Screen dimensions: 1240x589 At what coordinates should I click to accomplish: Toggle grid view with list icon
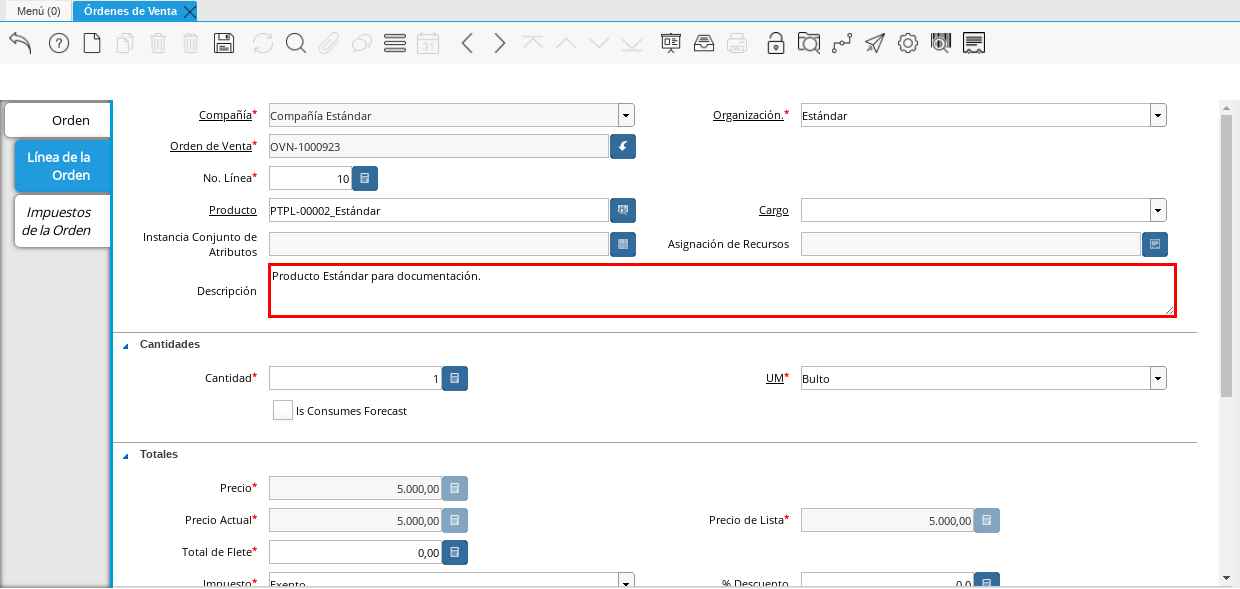394,43
